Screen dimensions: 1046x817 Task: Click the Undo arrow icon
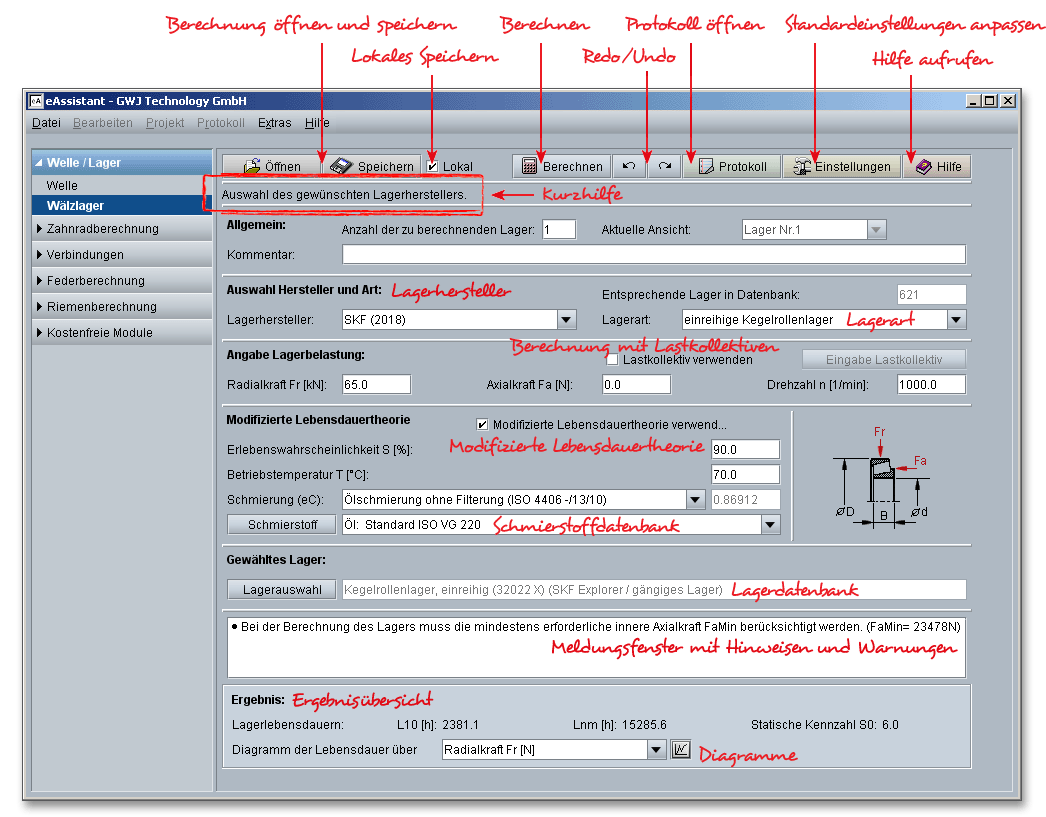(629, 166)
